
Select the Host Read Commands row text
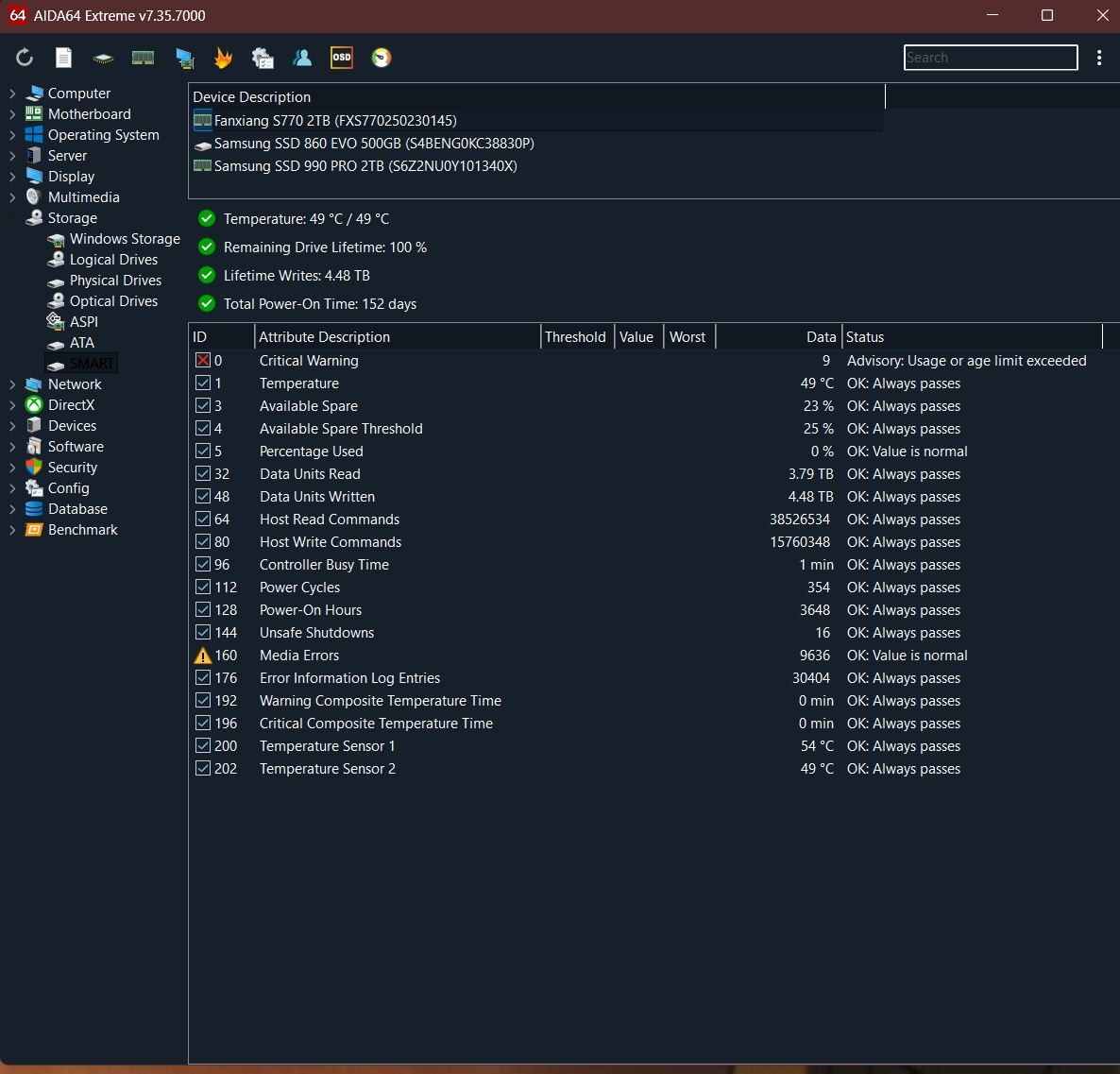tap(330, 520)
